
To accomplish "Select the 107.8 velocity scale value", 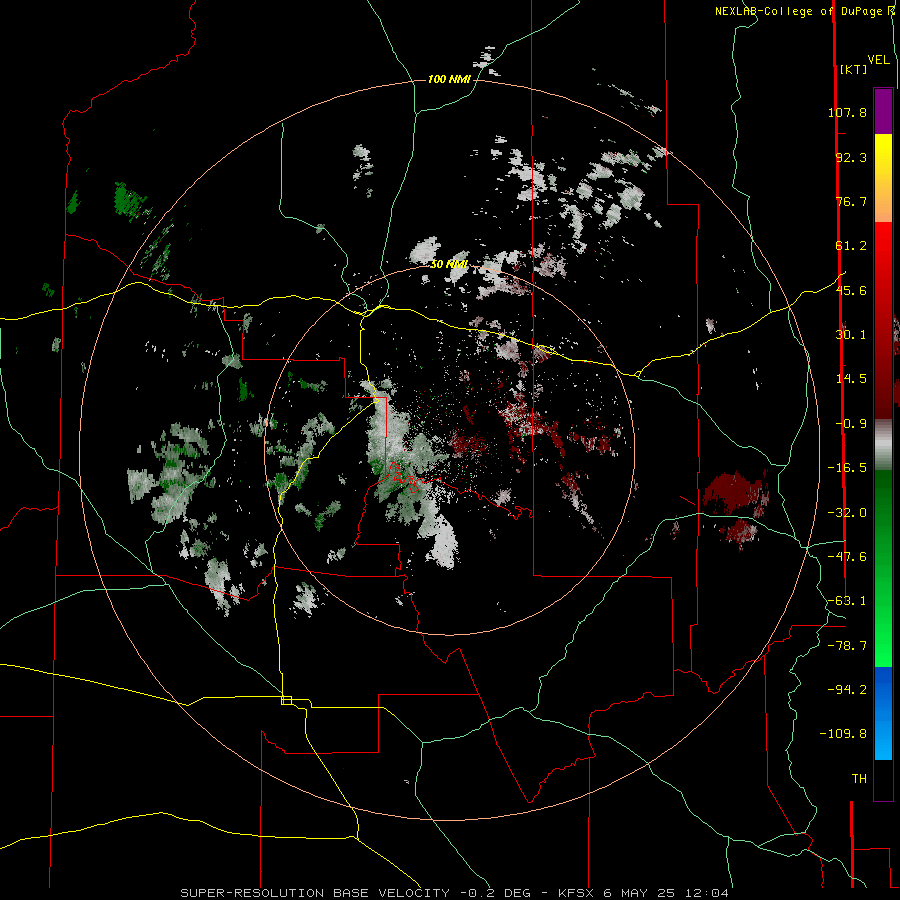I will pos(847,112).
